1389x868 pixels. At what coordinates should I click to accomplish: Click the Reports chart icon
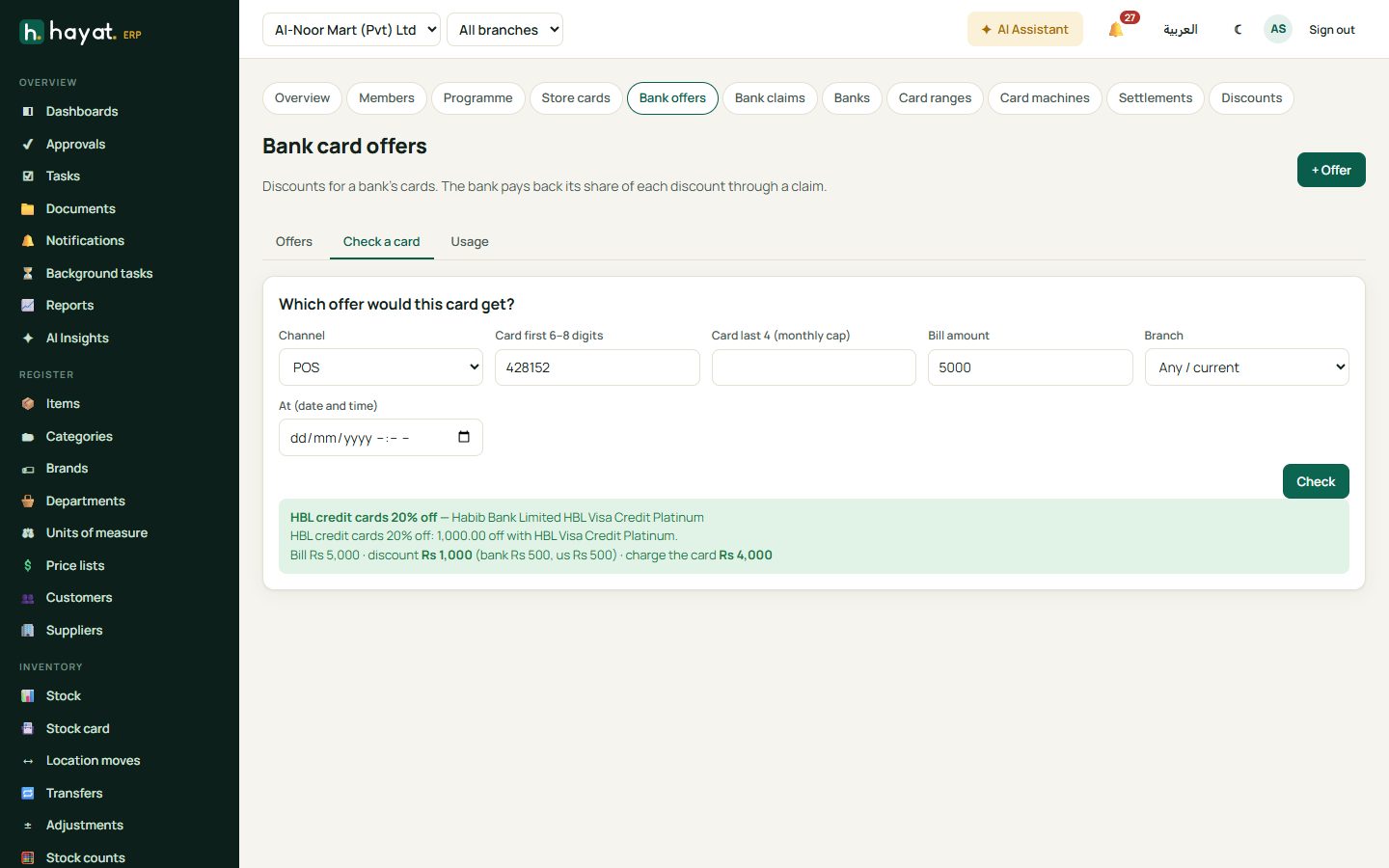28,306
